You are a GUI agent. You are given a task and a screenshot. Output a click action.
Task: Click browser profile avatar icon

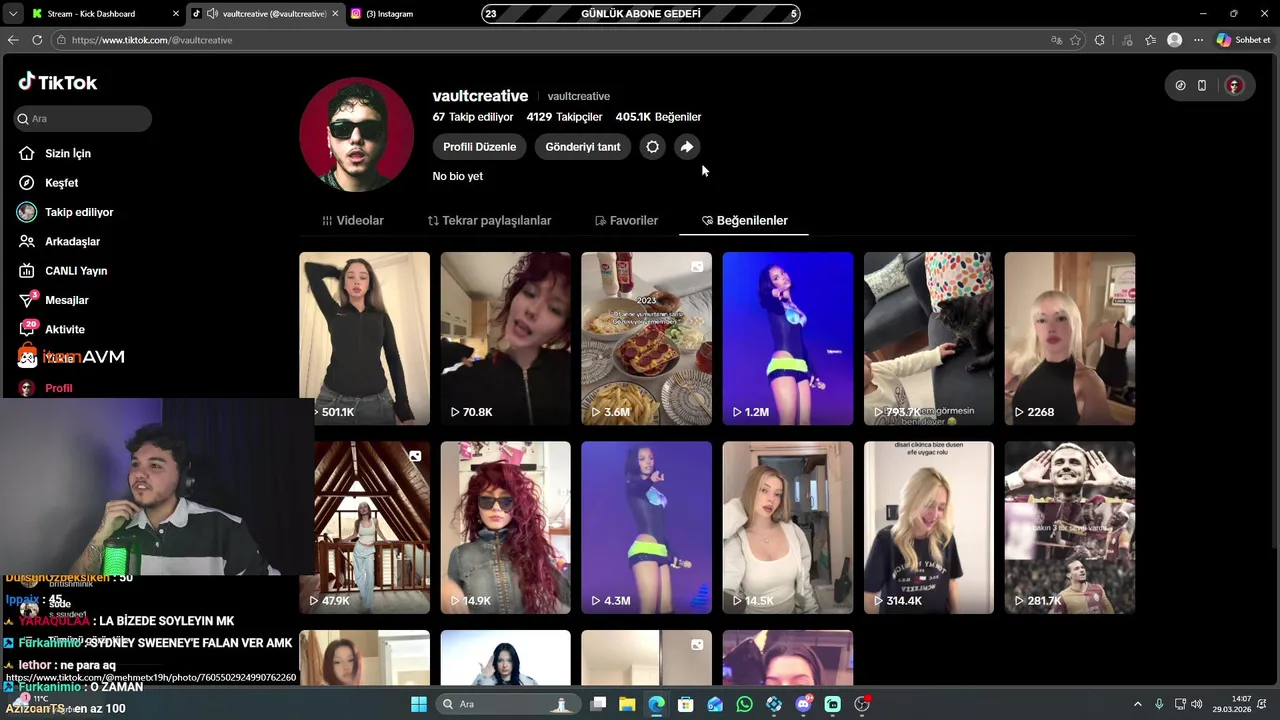[1175, 40]
